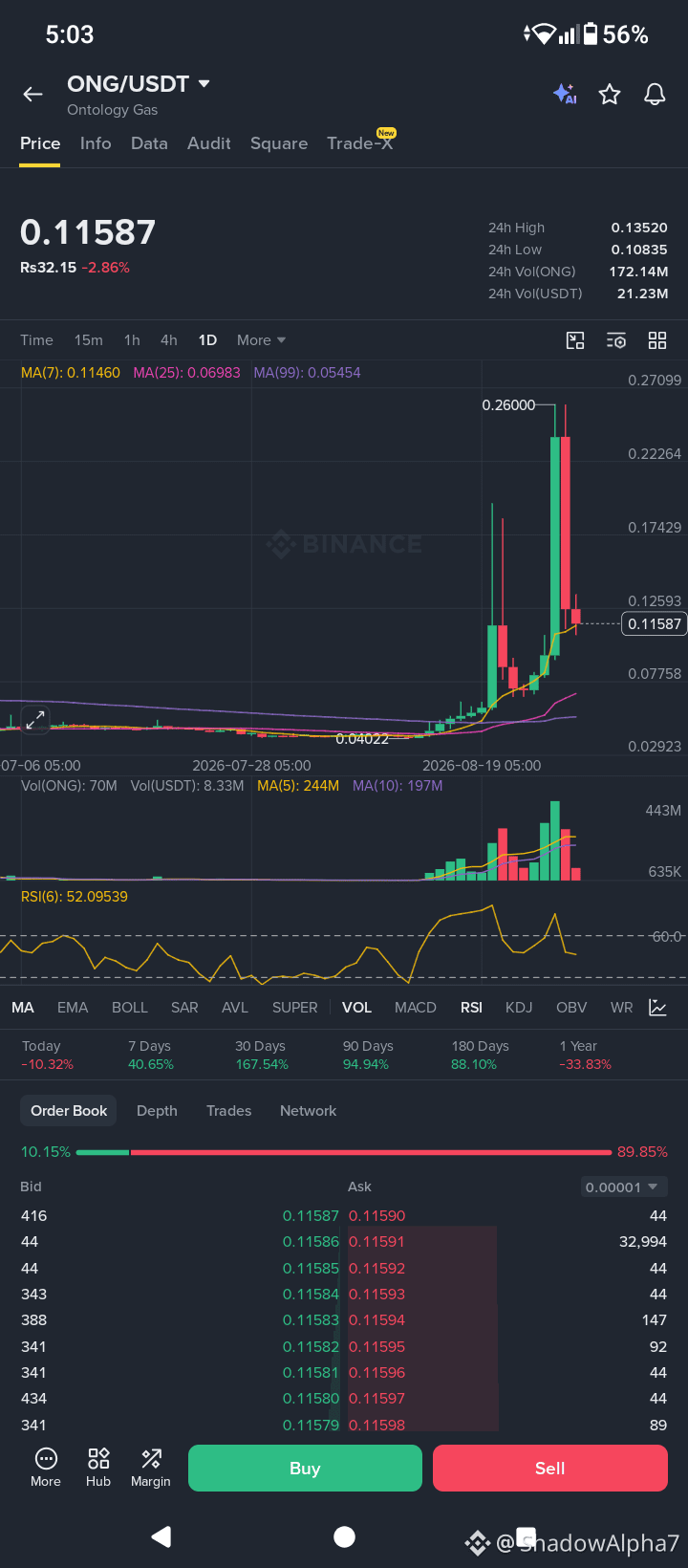Viewport: 688px width, 1568px height.
Task: Select the bid price 0.11584
Action: coord(311,1295)
